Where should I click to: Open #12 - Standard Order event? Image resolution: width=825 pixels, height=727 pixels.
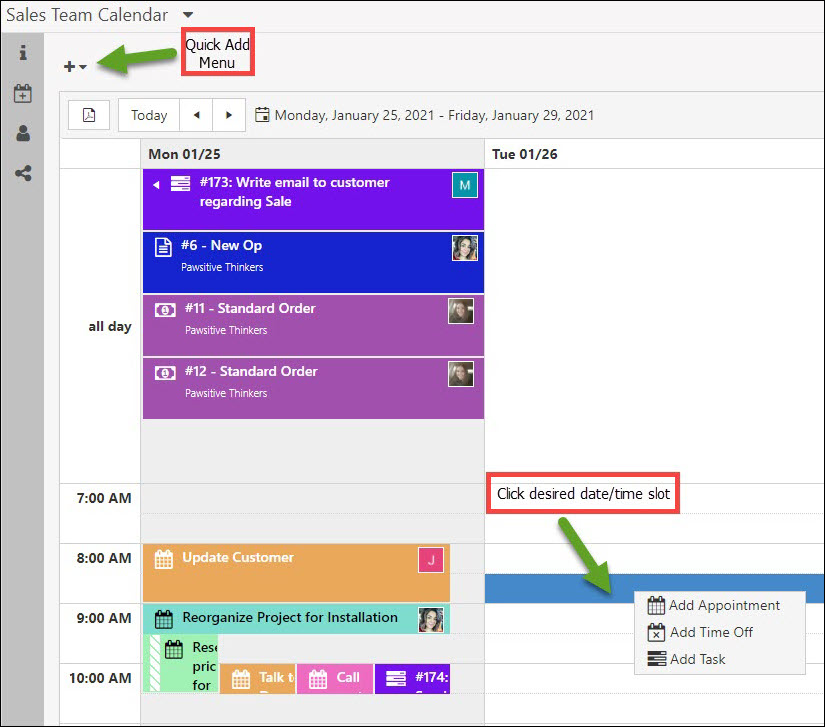313,388
